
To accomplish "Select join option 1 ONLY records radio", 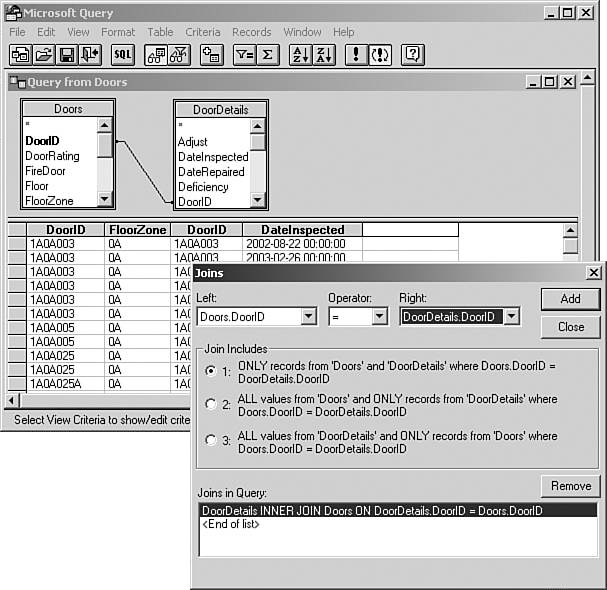I will click(211, 371).
